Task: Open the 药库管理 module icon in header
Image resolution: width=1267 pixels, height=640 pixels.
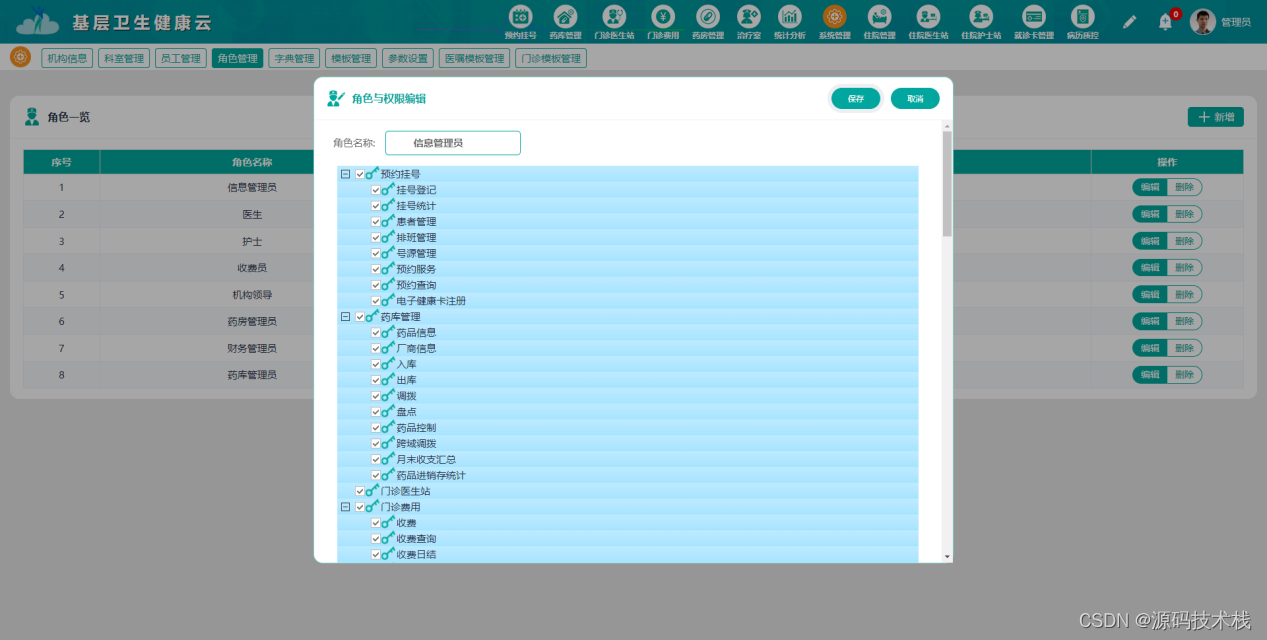Action: pos(565,16)
